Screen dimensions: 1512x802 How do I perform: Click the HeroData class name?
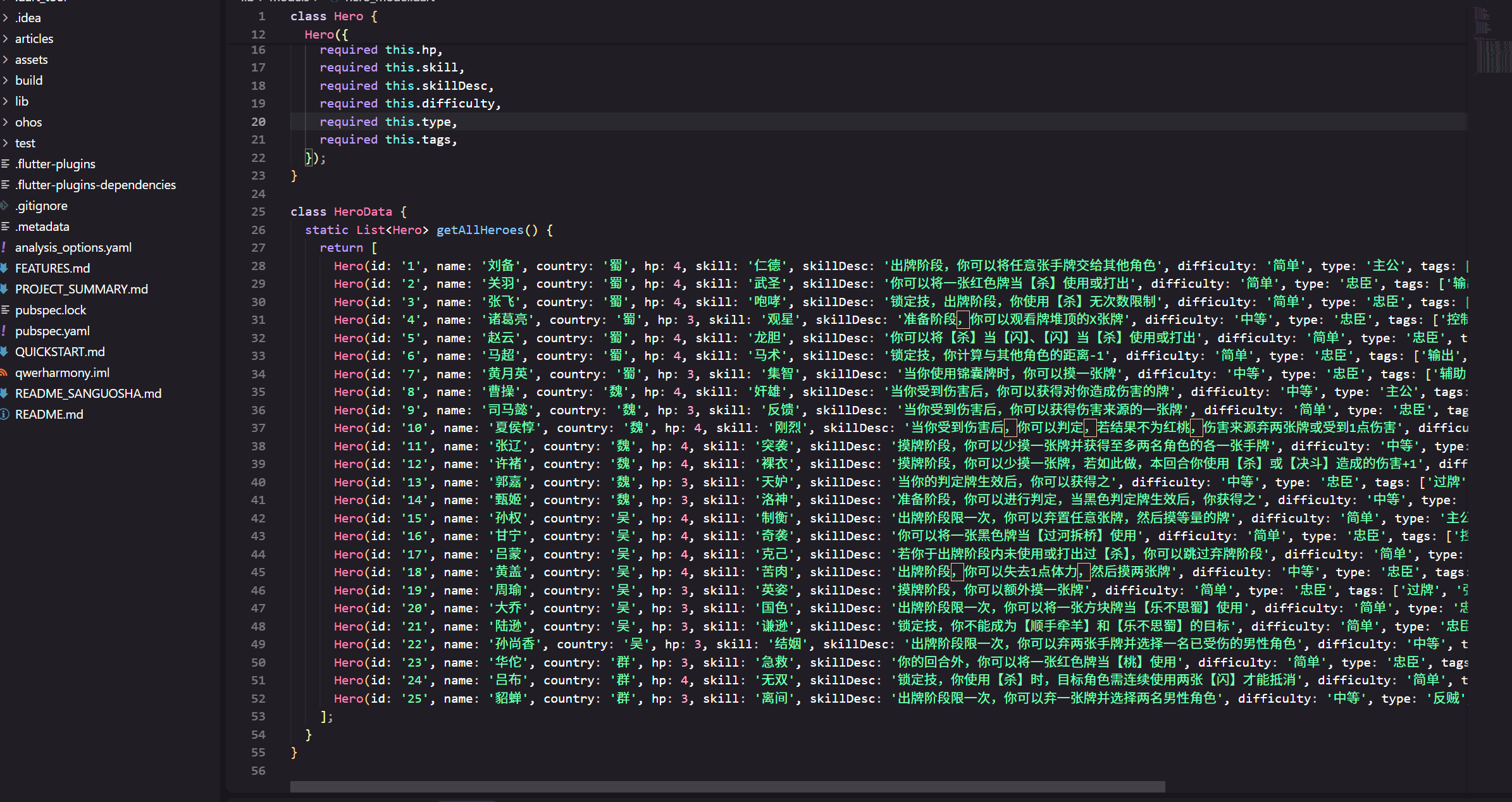point(363,212)
